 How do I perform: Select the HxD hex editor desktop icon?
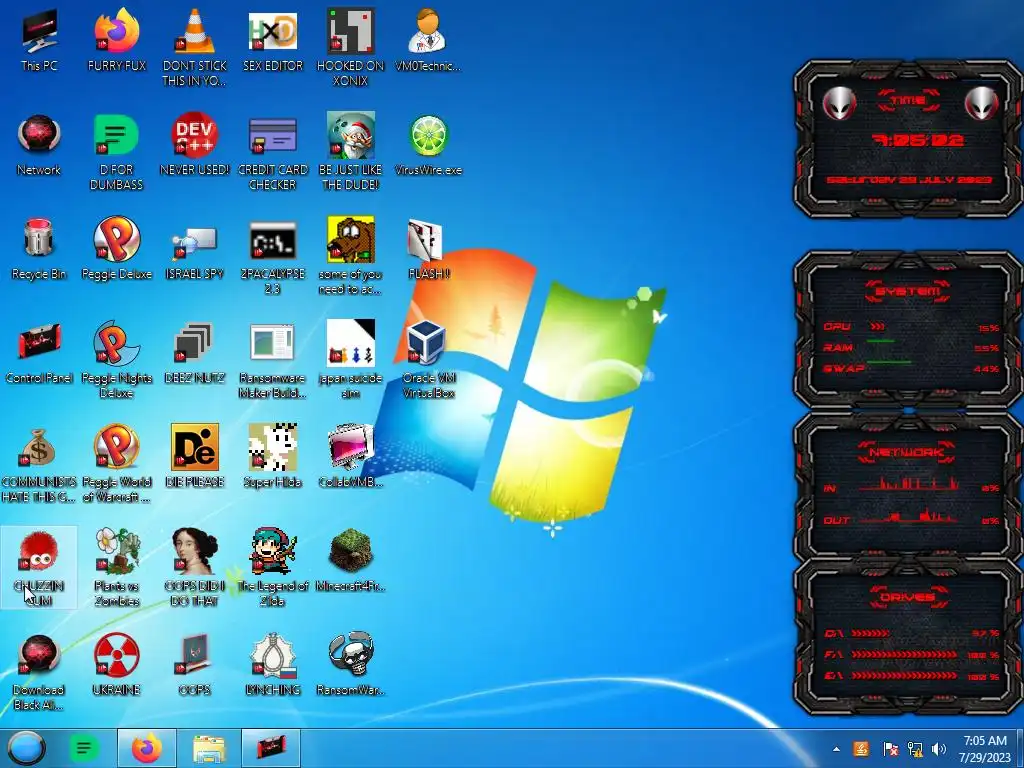tap(272, 31)
